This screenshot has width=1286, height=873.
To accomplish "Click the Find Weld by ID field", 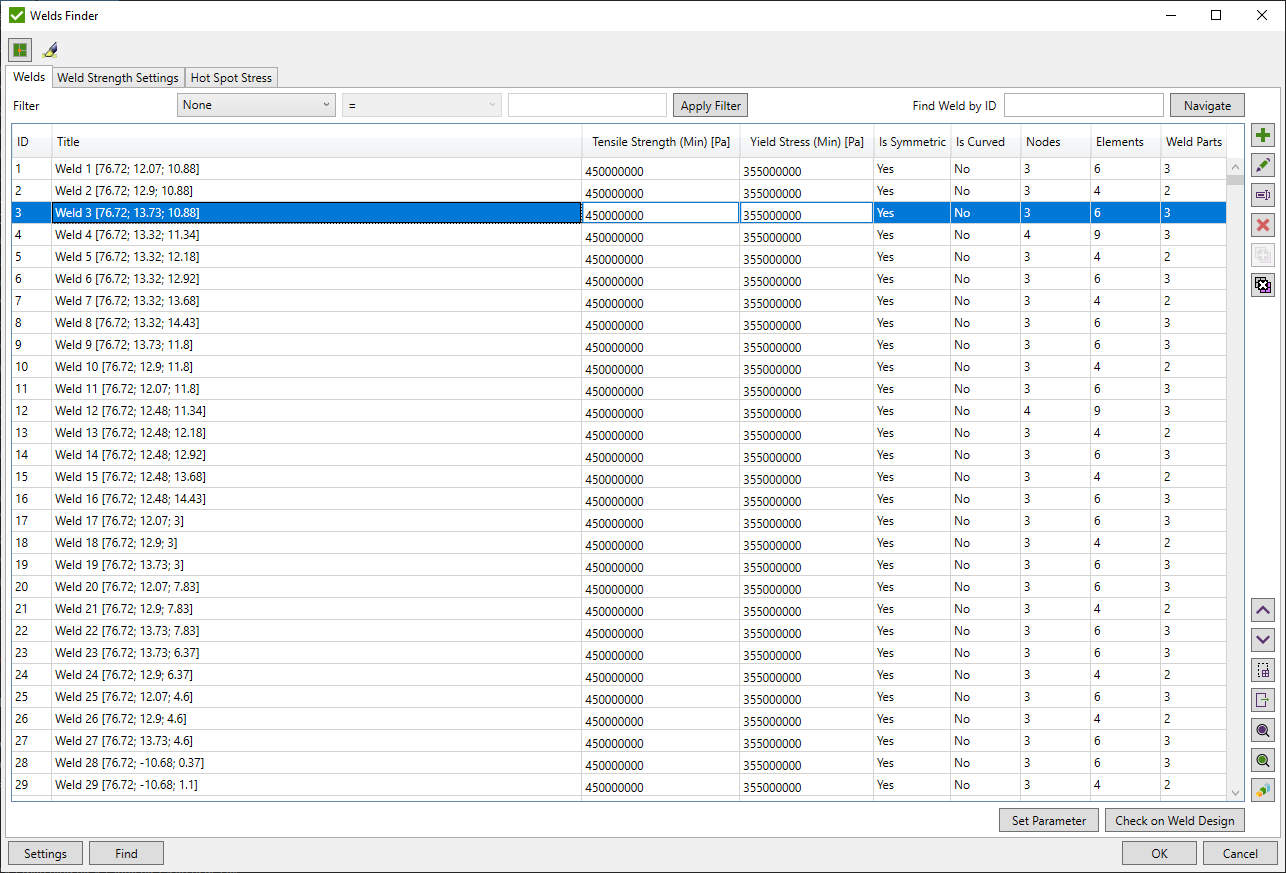I will coord(1083,105).
